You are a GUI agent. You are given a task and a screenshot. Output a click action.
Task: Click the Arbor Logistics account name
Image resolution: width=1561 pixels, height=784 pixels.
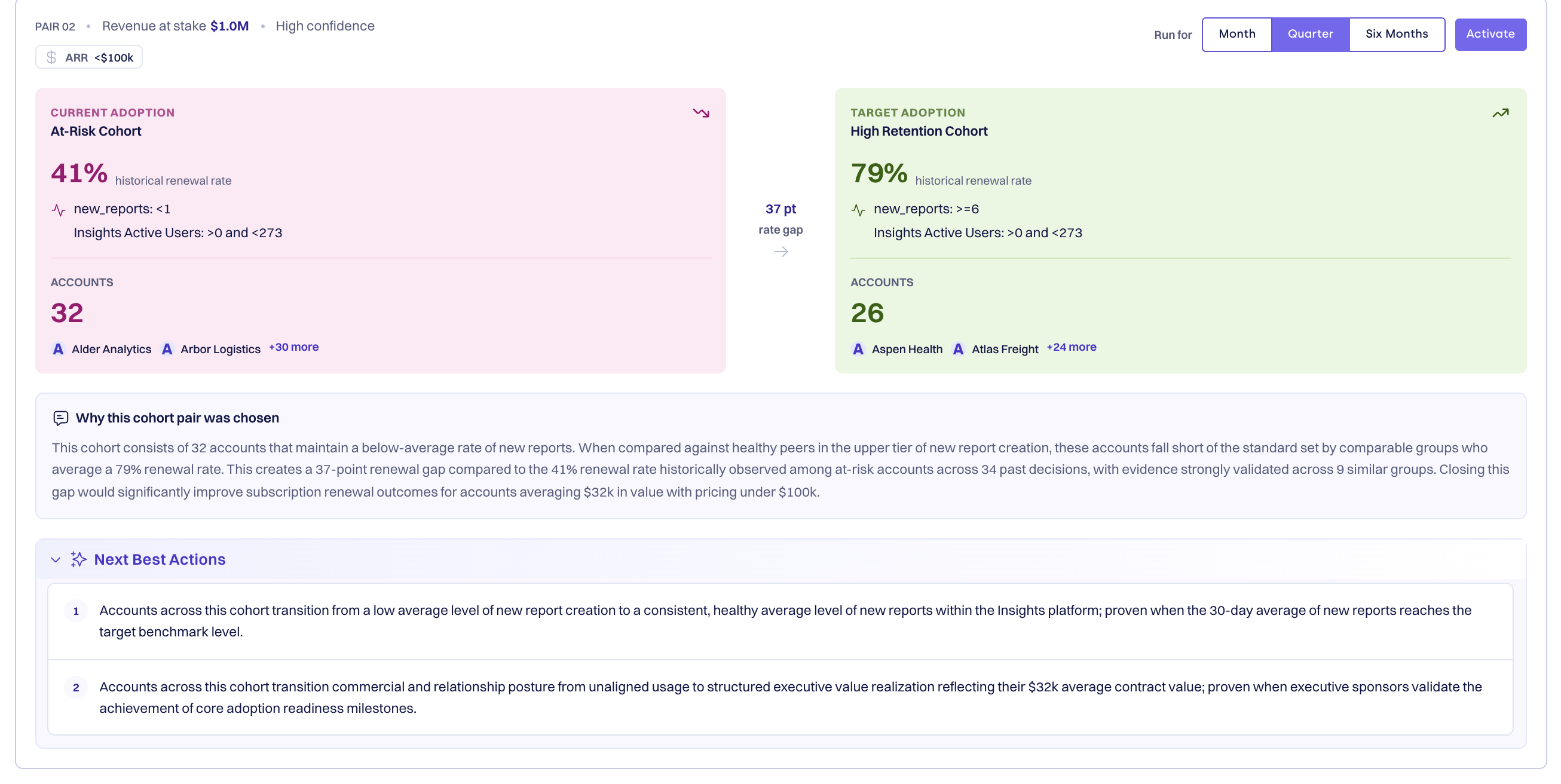(x=221, y=349)
